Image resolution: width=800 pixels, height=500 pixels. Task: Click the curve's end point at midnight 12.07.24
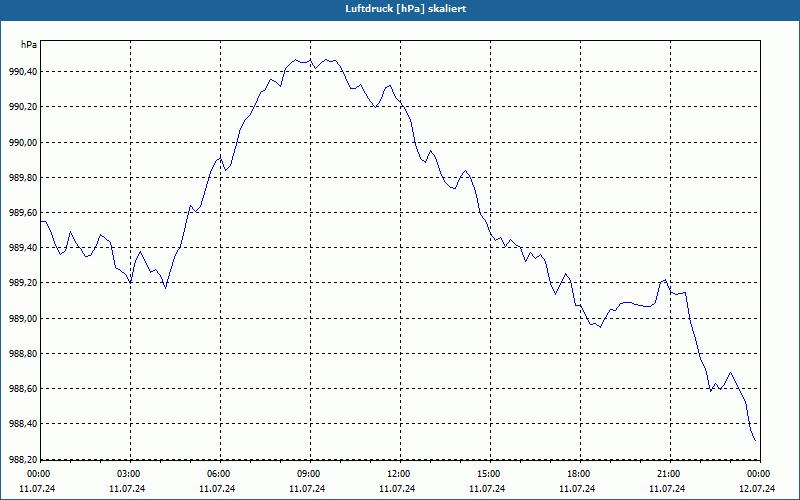(755, 441)
